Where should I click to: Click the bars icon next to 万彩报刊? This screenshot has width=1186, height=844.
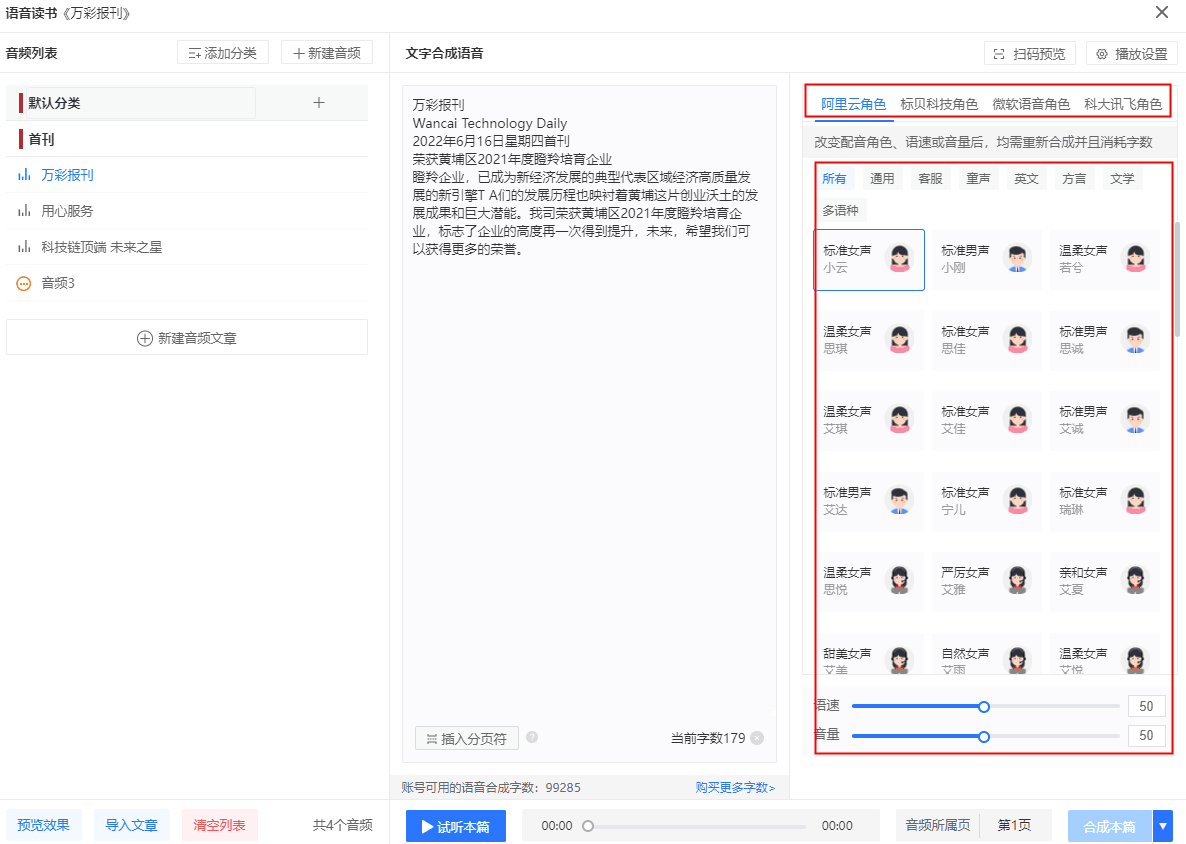point(24,175)
